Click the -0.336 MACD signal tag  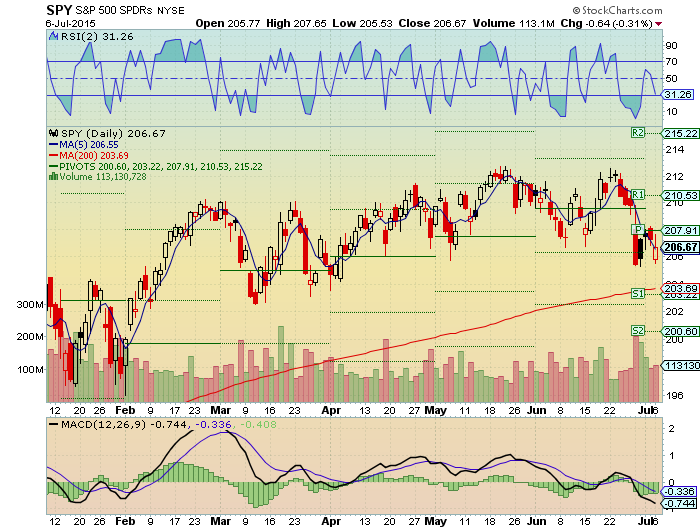pos(679,492)
